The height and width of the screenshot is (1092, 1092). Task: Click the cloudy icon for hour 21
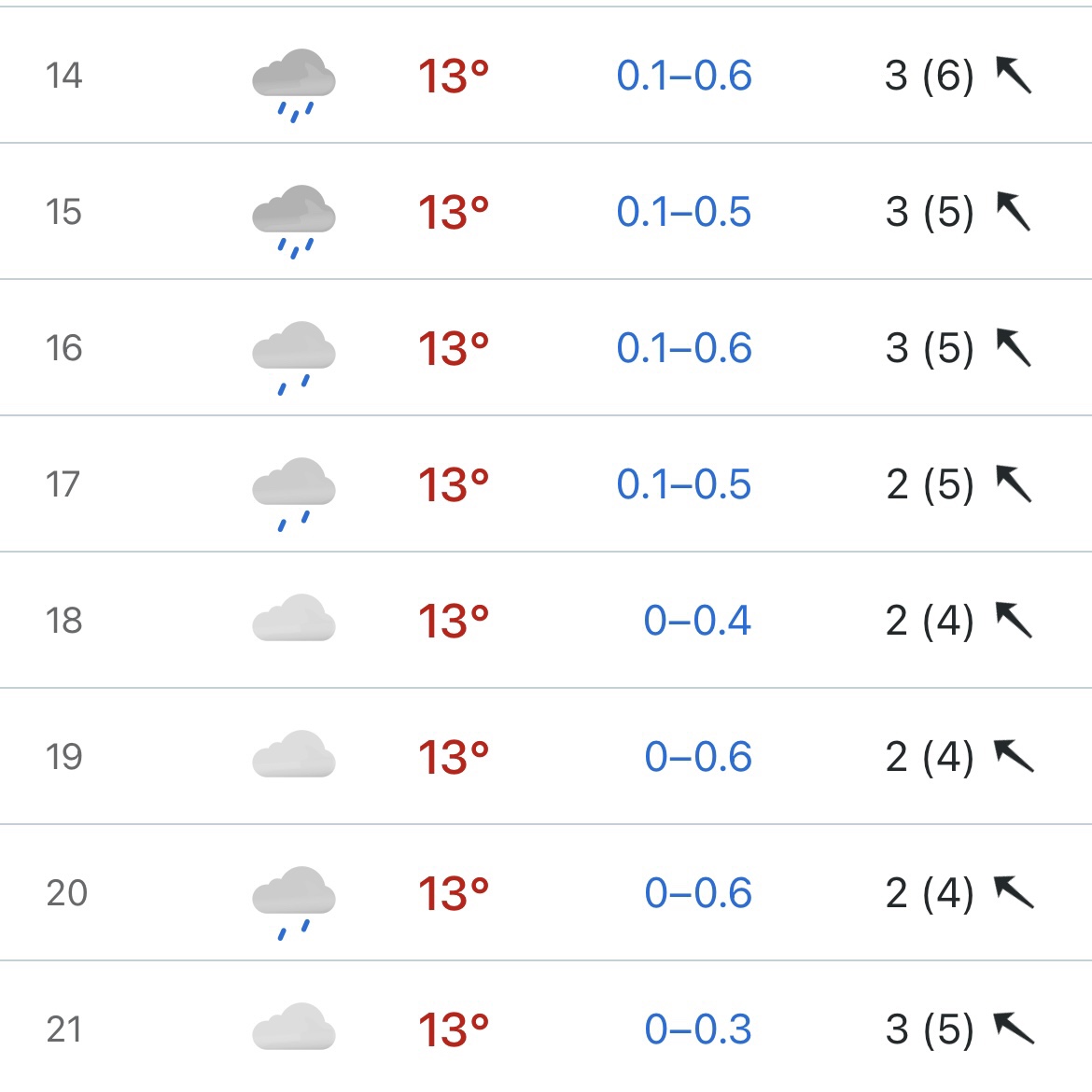294,1026
